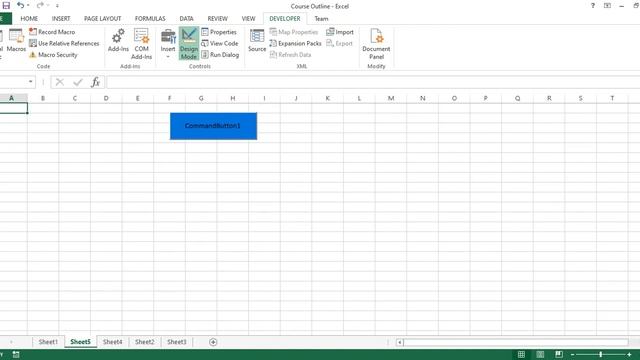Open the Team tab

pos(321,19)
